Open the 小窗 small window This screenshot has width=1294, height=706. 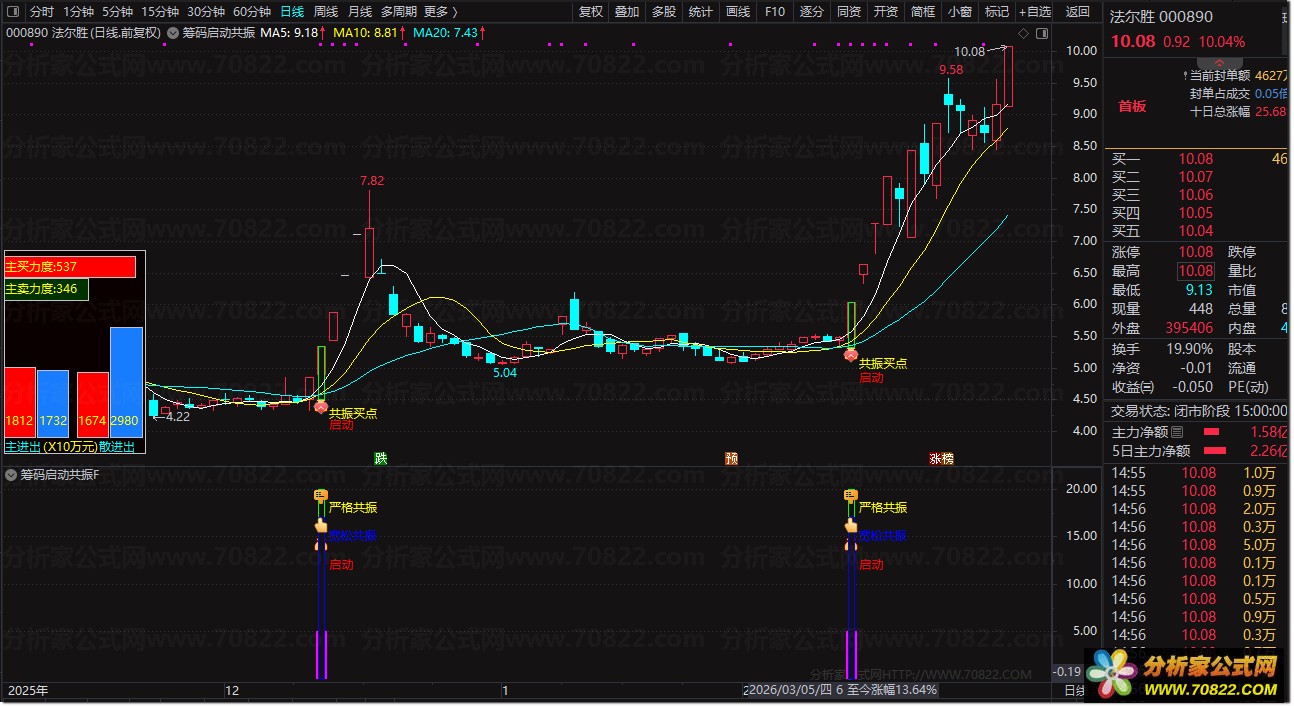(x=960, y=12)
